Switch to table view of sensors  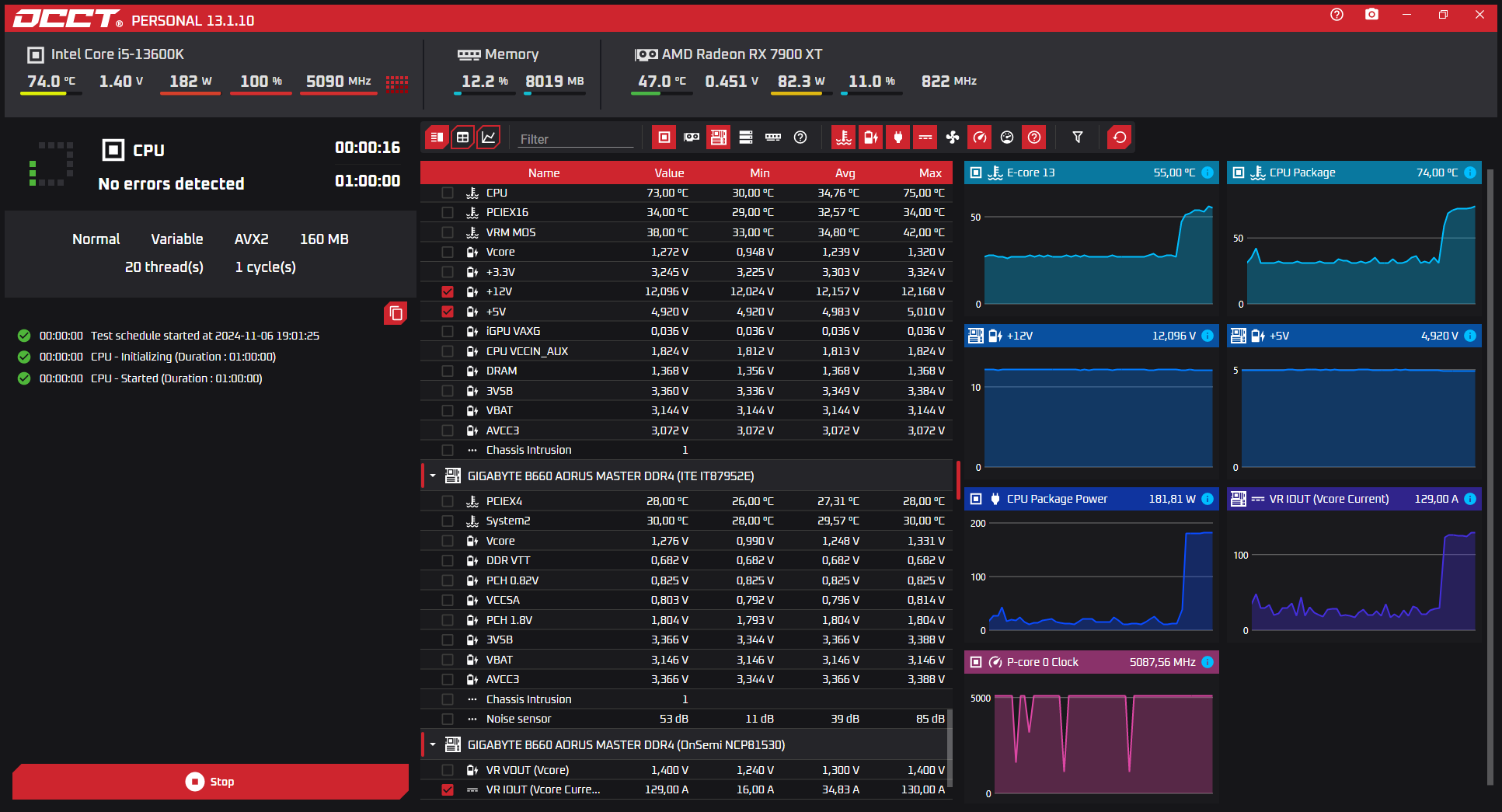tap(462, 138)
